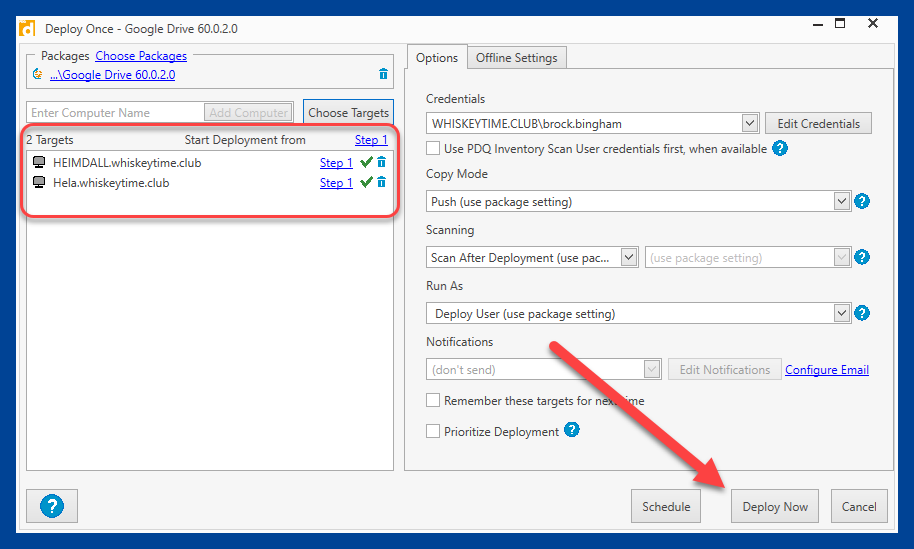This screenshot has height=549, width=914.
Task: Click the 2 Targets count label
Action: click(x=50, y=140)
